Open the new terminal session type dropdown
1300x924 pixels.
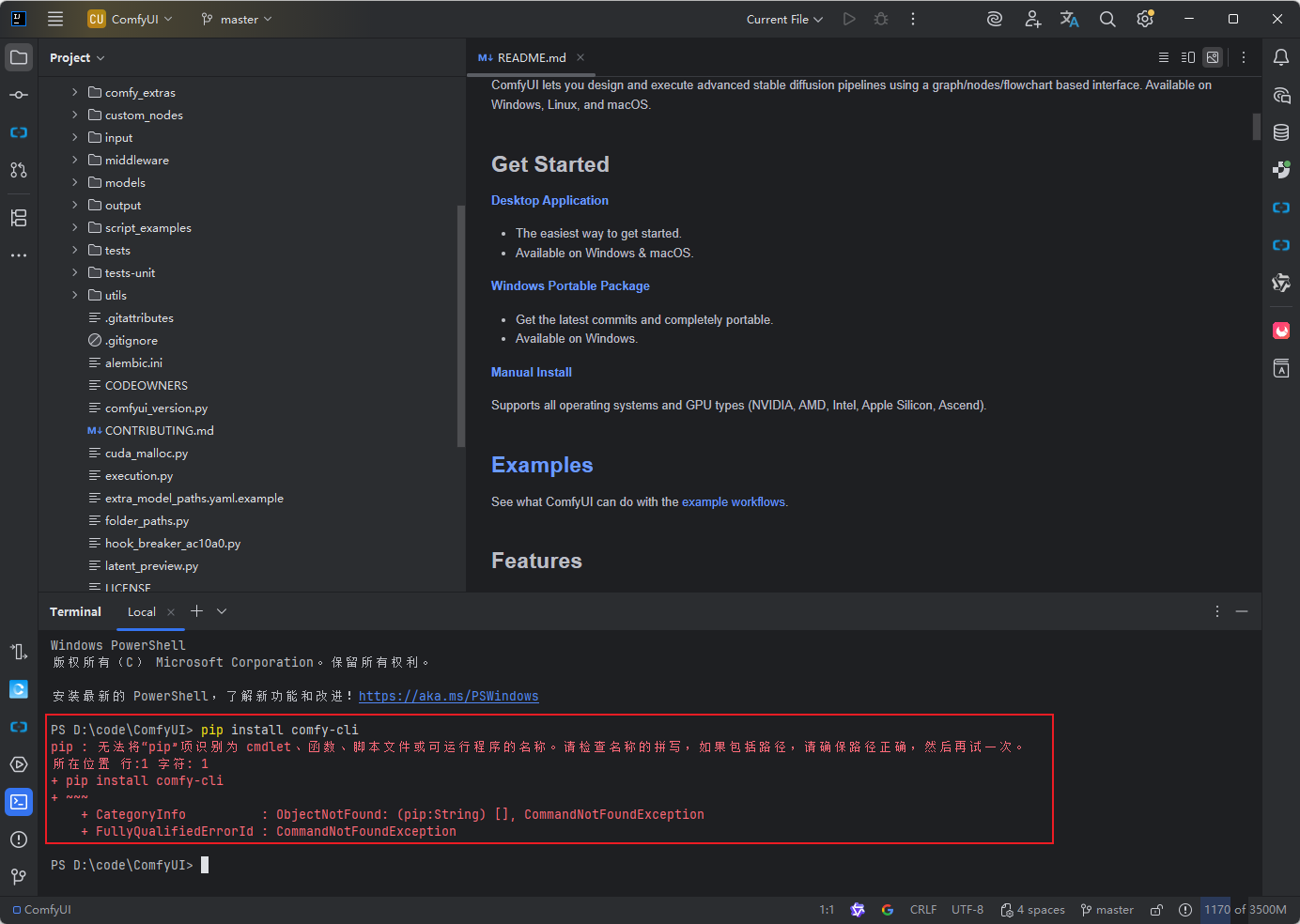(222, 611)
